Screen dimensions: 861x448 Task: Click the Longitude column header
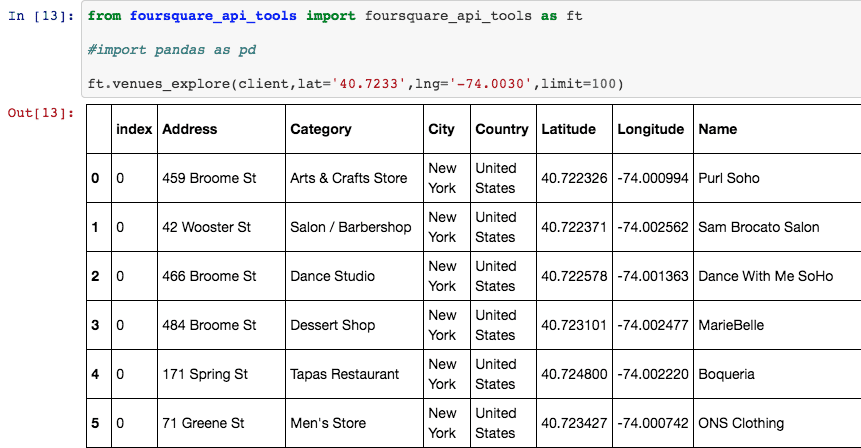tap(651, 129)
